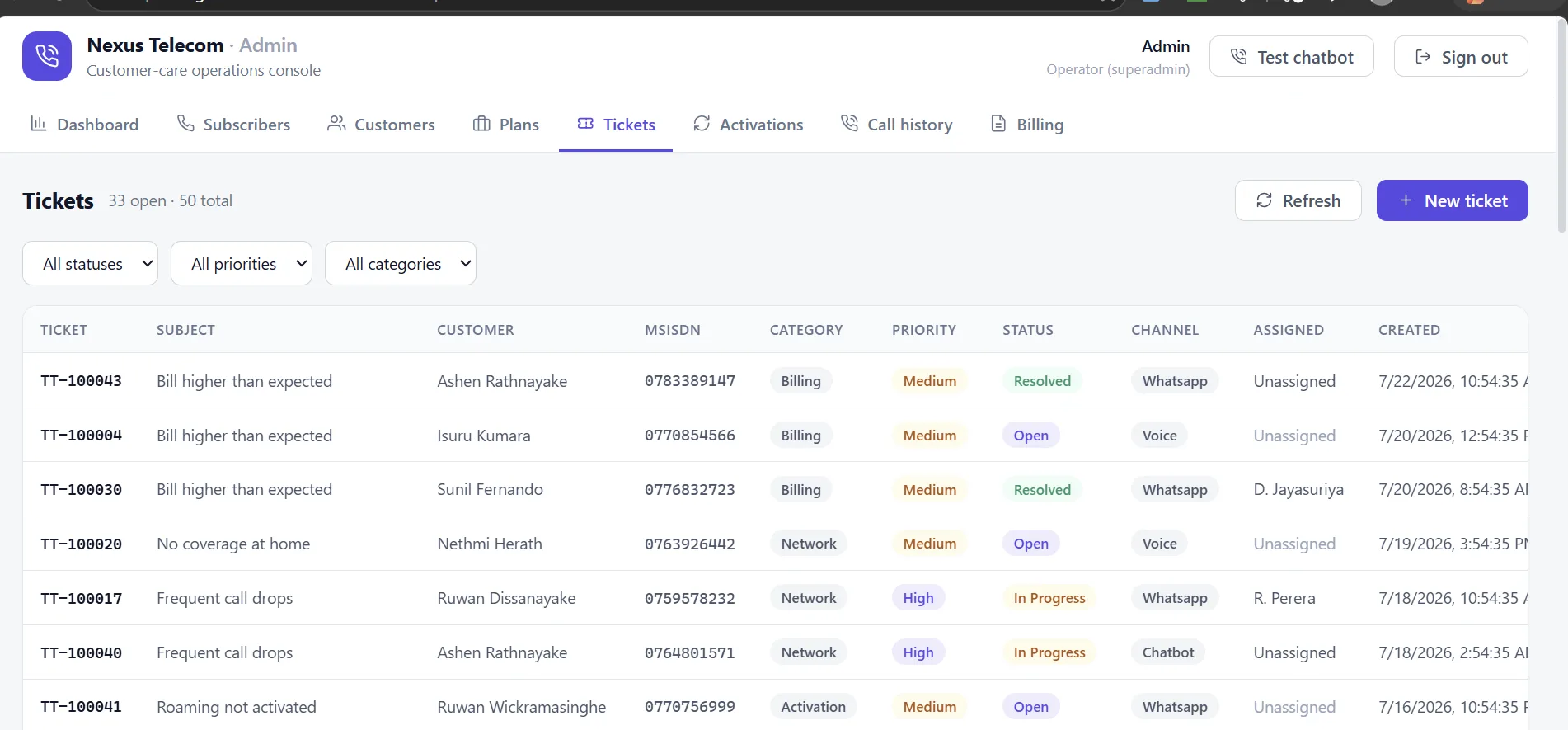Screen dimensions: 1568x730
Task: Click the Billing document icon
Action: pyautogui.click(x=998, y=124)
